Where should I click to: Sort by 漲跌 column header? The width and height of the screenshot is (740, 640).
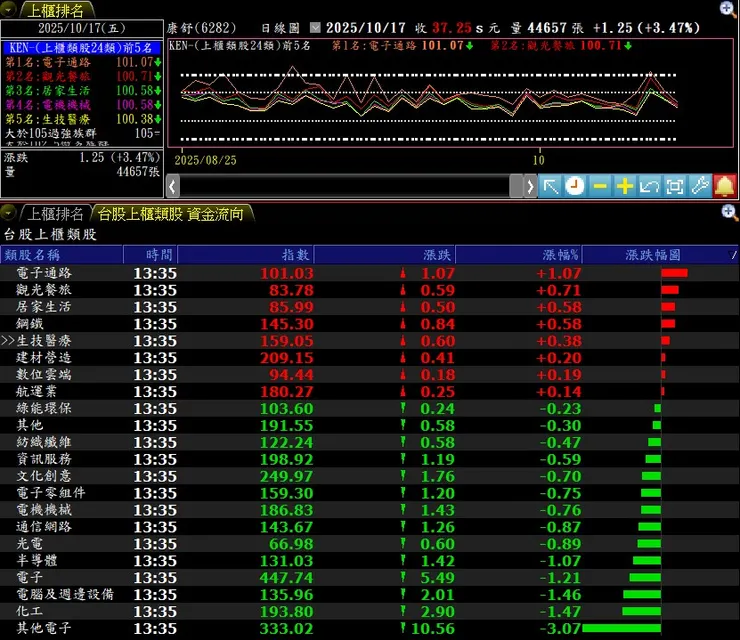pos(384,255)
